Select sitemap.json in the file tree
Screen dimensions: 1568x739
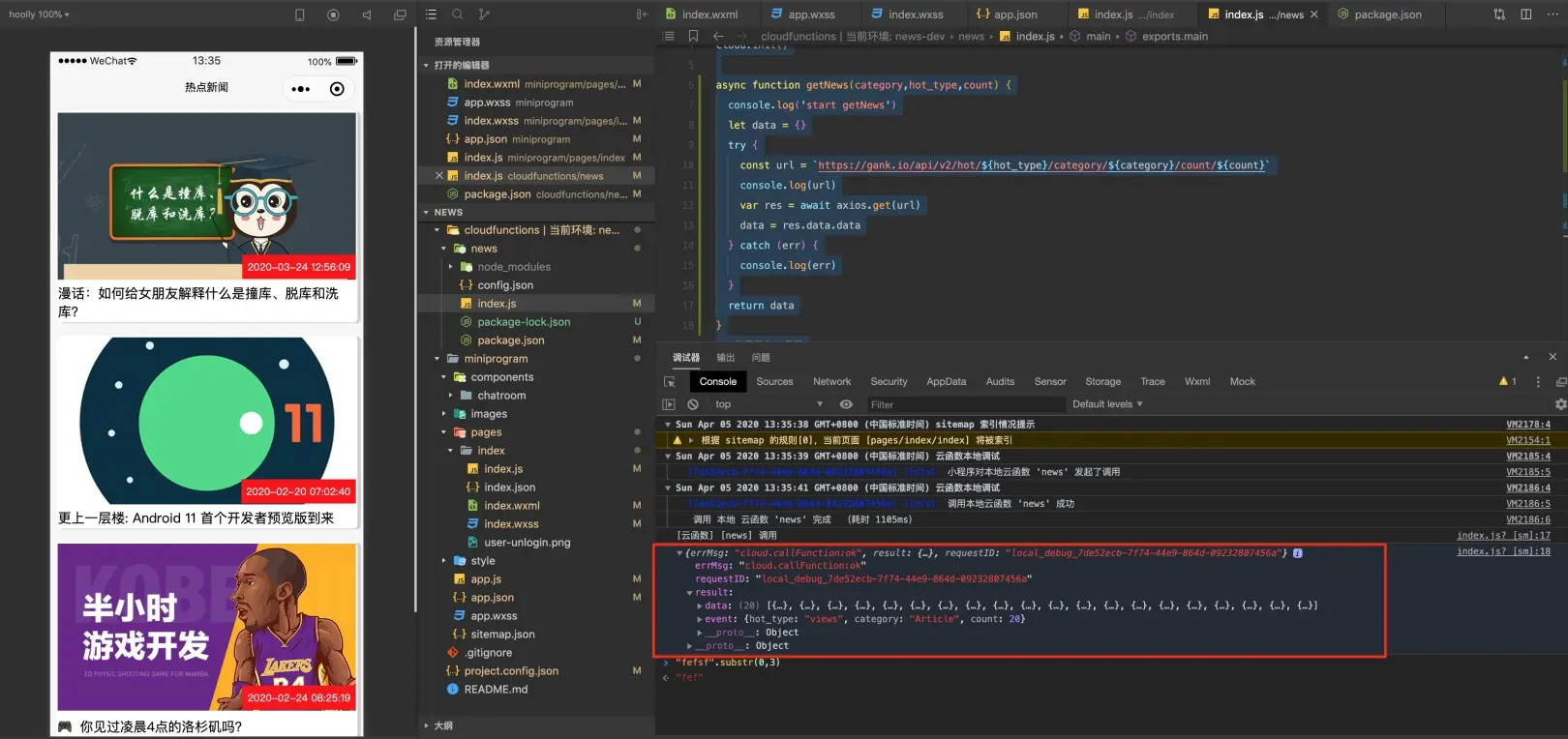click(502, 635)
